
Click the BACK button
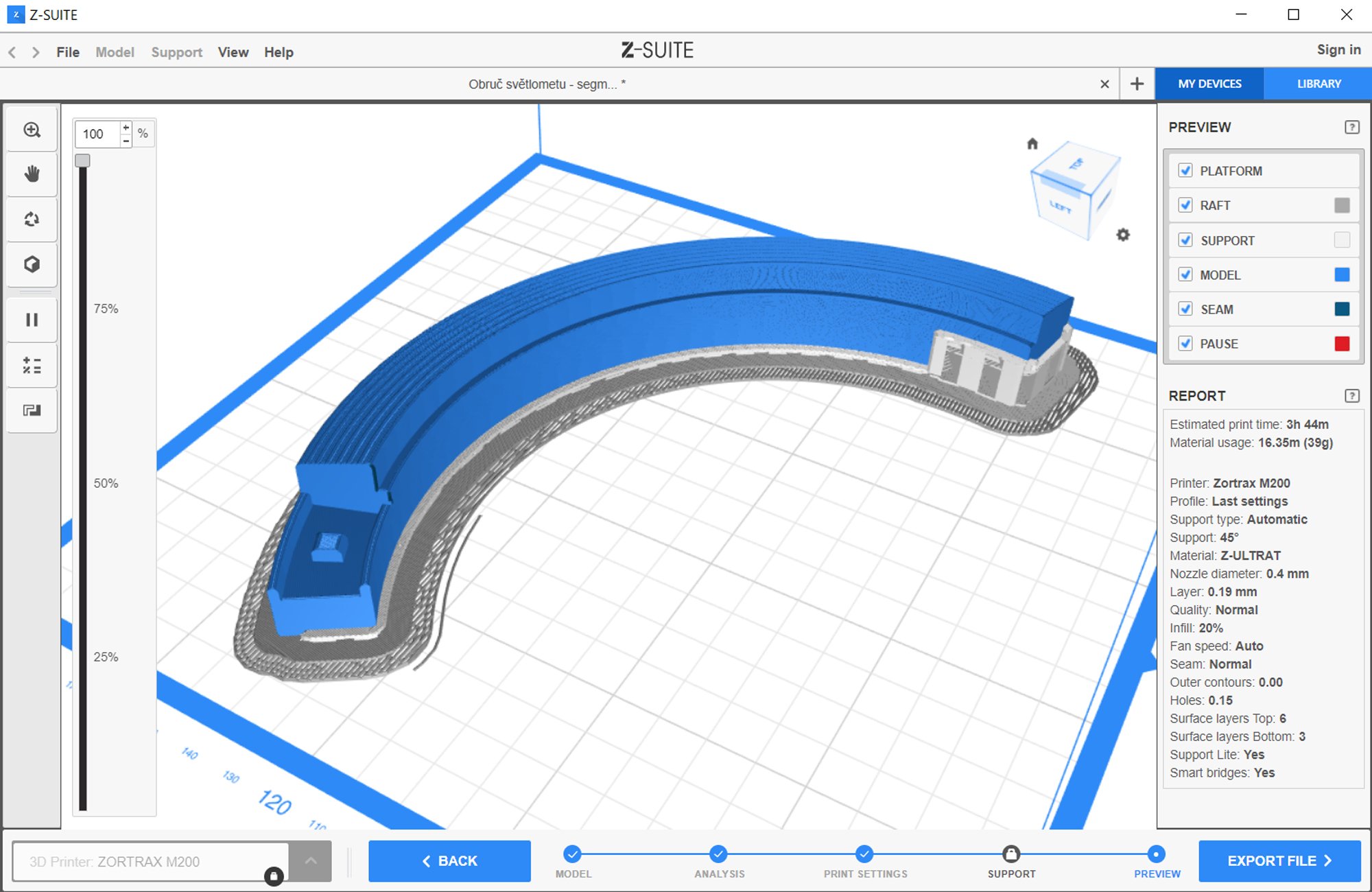click(449, 861)
